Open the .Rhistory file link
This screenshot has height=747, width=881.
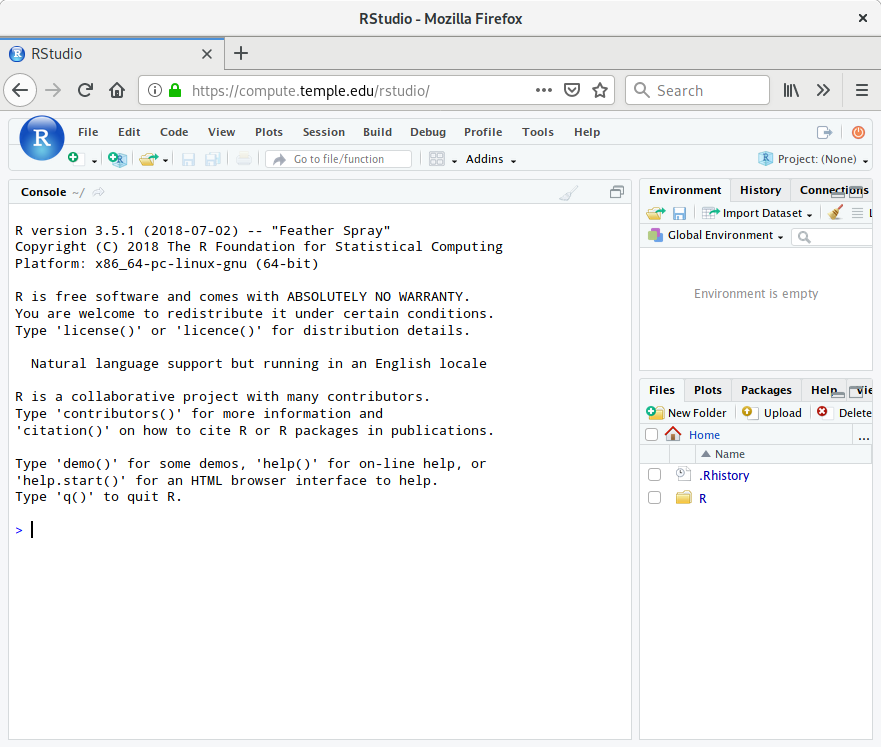(724, 476)
